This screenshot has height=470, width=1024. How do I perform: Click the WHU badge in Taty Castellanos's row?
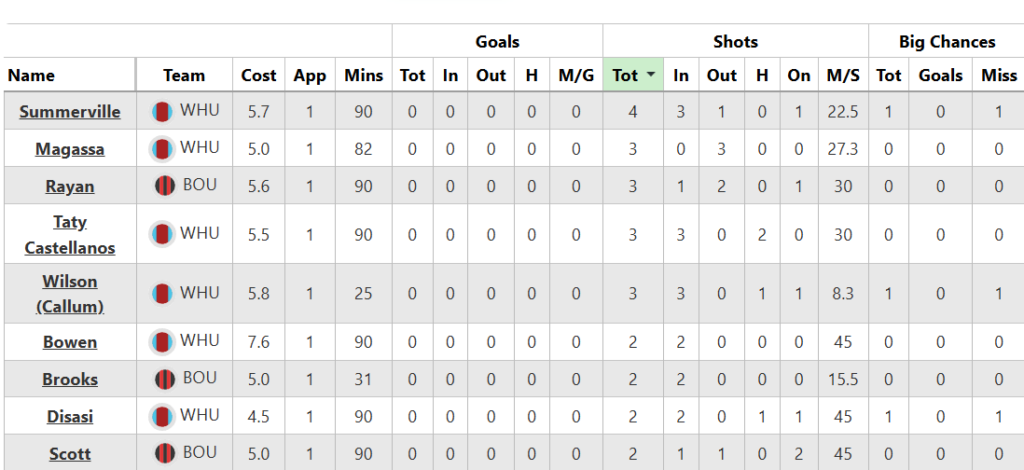point(163,234)
